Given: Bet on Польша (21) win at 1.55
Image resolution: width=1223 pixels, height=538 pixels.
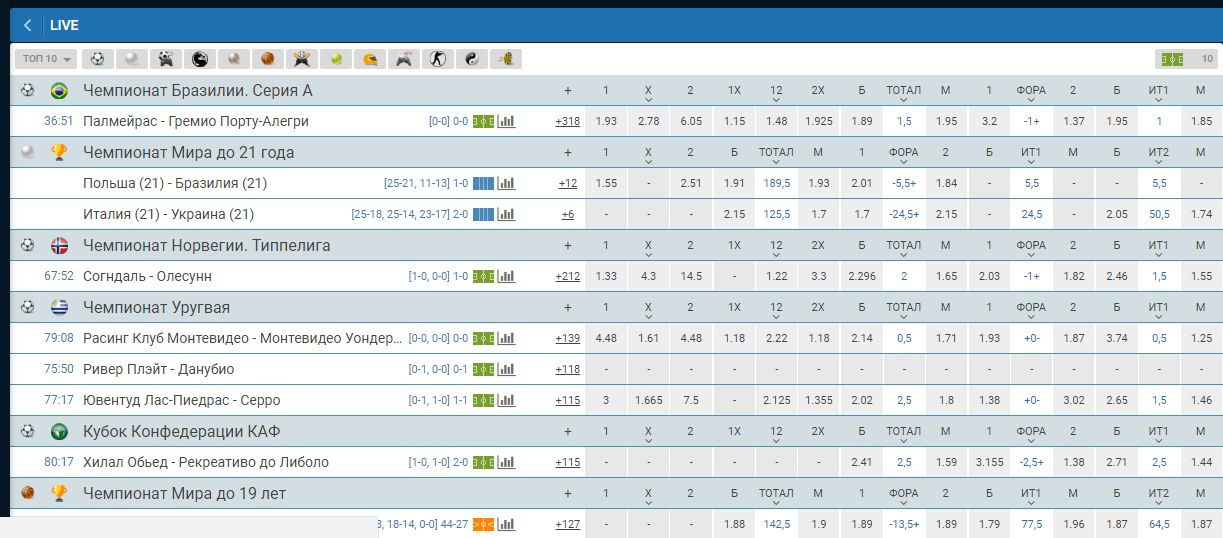Looking at the screenshot, I should tap(606, 183).
